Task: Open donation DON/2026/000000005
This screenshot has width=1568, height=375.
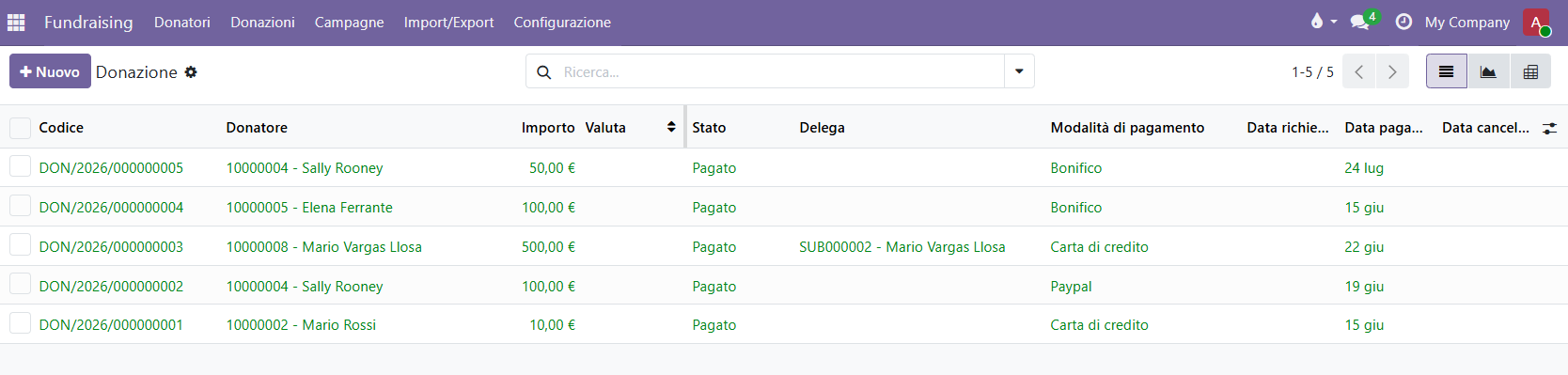Action: (111, 167)
